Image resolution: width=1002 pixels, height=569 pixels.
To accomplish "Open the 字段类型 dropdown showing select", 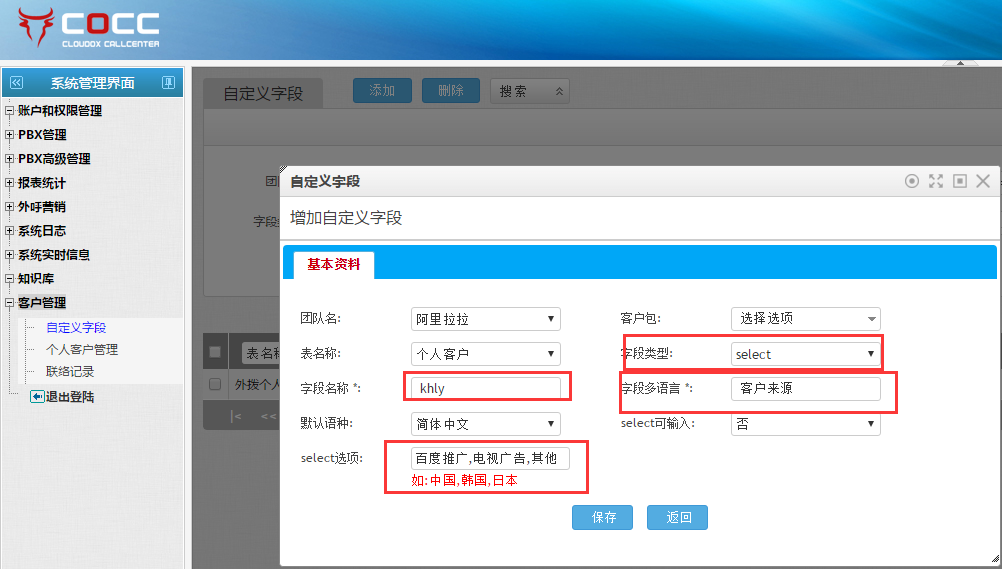I will coord(805,354).
